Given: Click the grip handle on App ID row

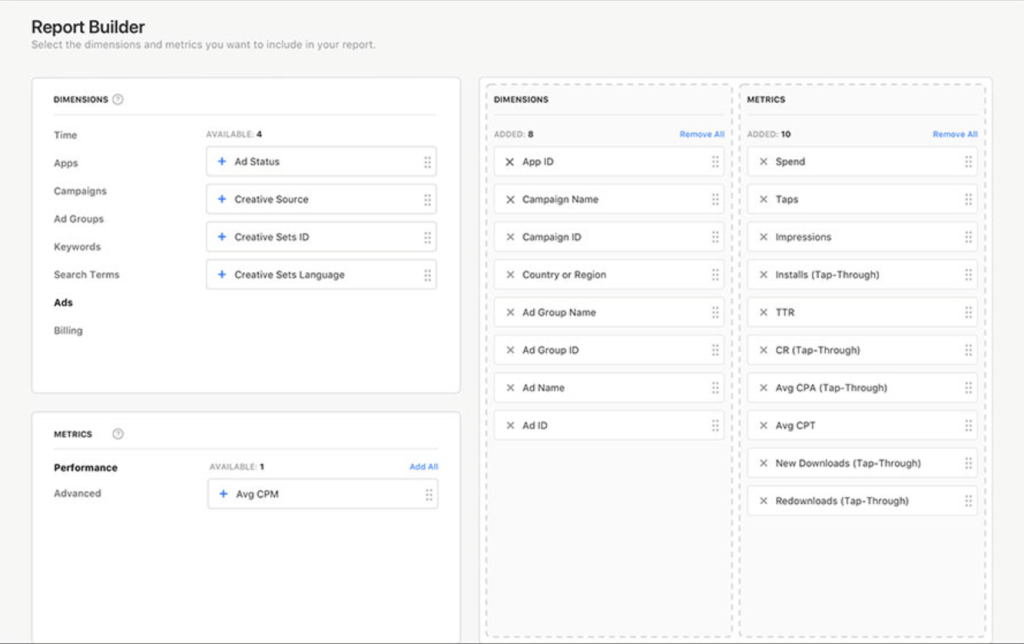Looking at the screenshot, I should tap(715, 162).
